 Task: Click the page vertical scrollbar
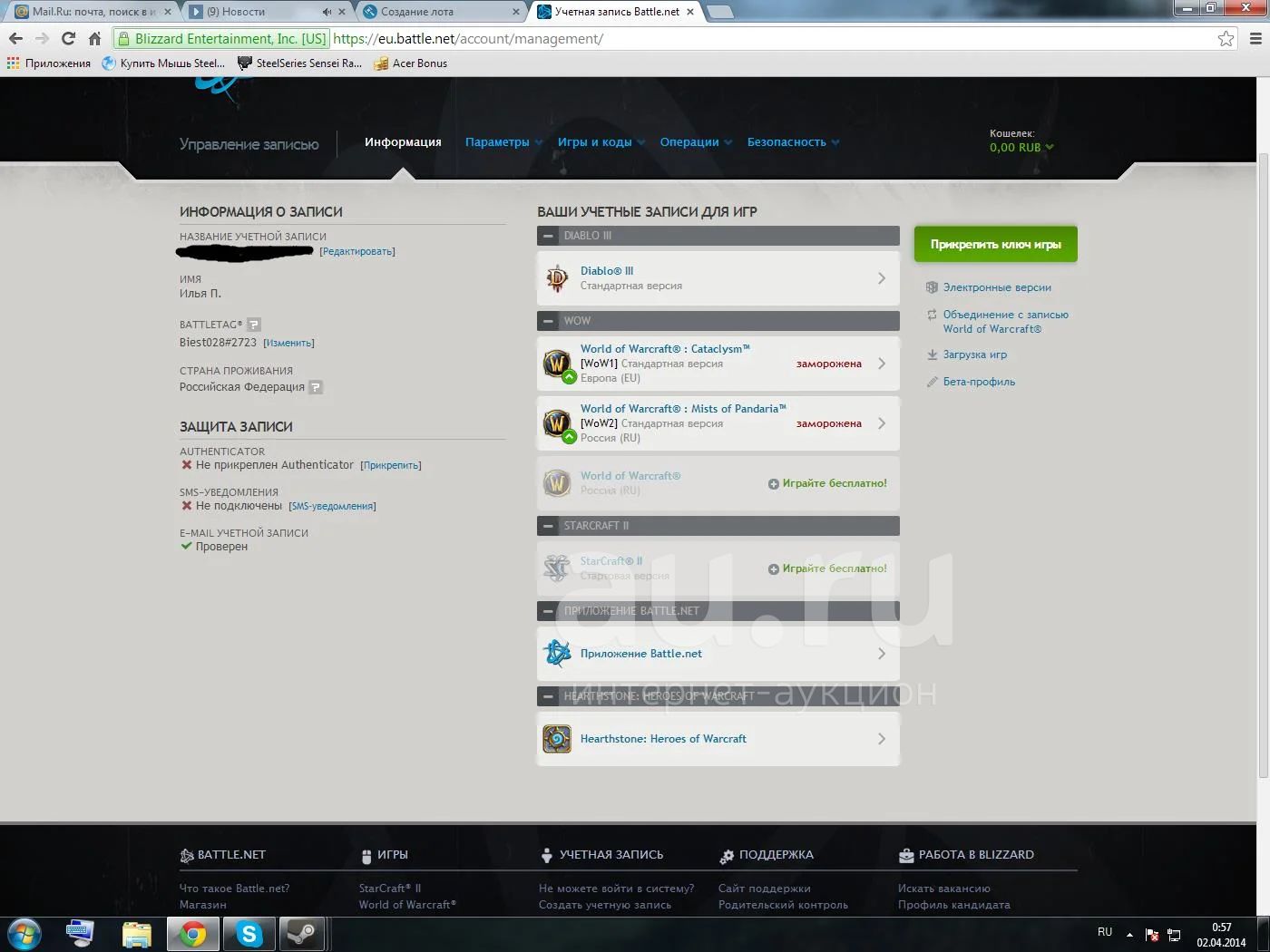pos(1264,465)
